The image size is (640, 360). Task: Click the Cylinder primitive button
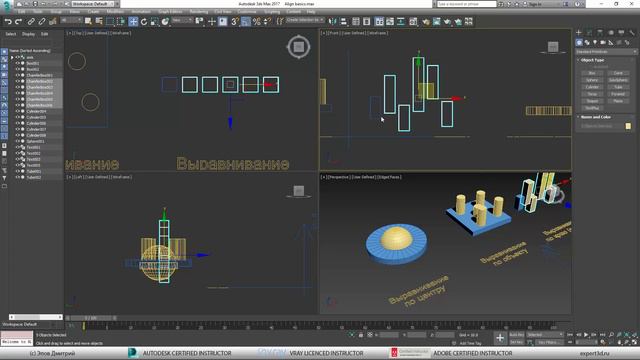(592, 87)
